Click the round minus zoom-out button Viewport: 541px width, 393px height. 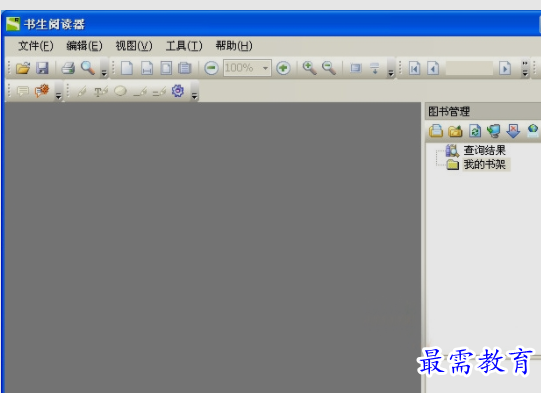click(x=211, y=68)
